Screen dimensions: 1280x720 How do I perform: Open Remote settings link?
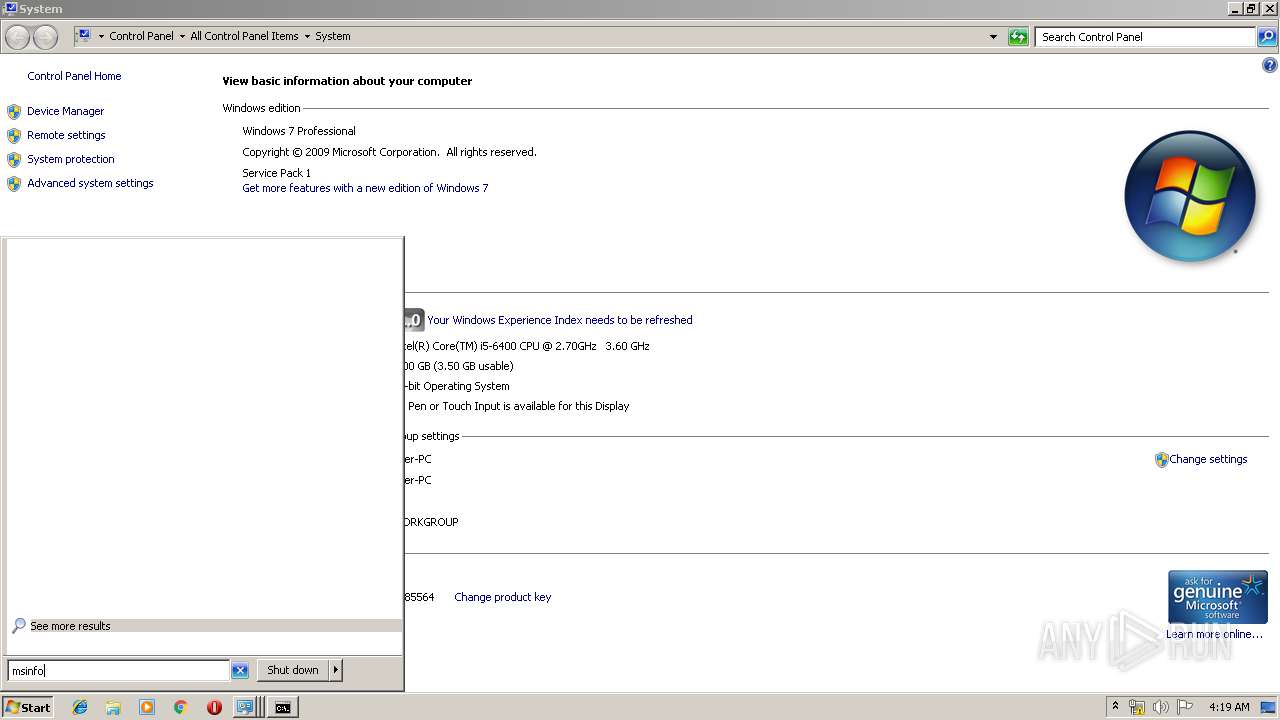[66, 135]
